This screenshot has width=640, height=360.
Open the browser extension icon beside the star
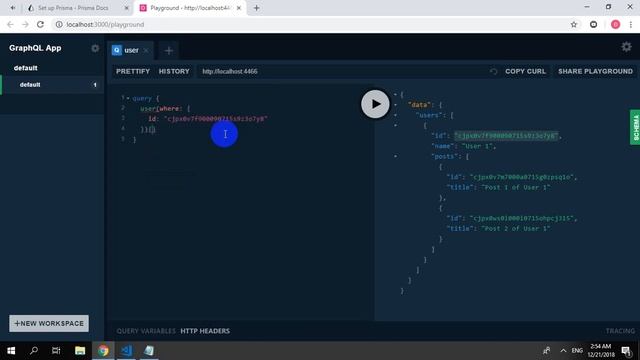point(593,24)
